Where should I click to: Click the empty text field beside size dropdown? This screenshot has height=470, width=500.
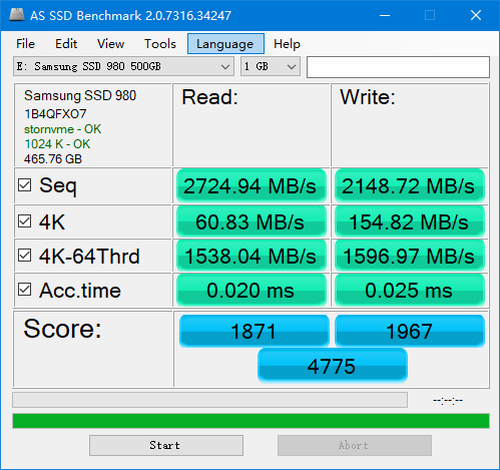tap(398, 67)
